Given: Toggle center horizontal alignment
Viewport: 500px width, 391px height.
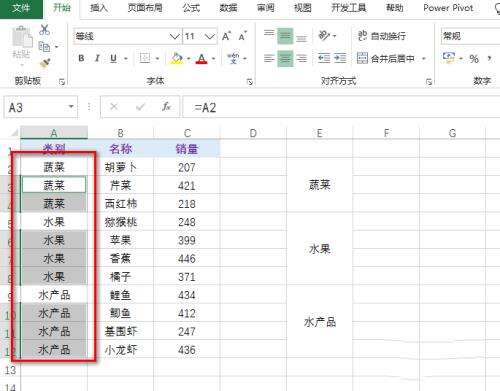Looking at the screenshot, I should 285,59.
